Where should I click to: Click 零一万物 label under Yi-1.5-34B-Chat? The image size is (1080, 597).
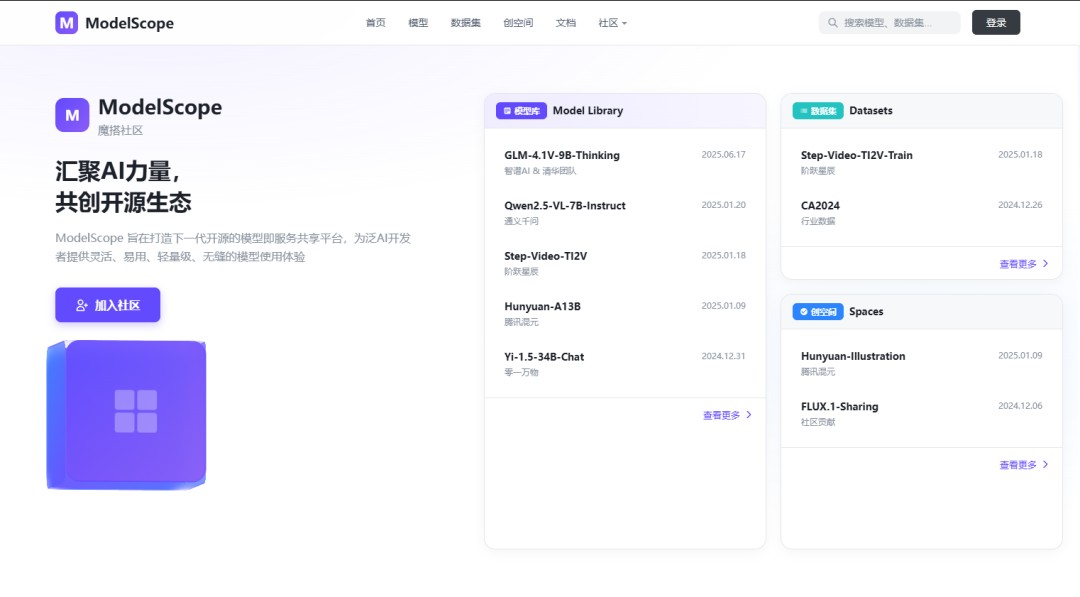tap(521, 373)
